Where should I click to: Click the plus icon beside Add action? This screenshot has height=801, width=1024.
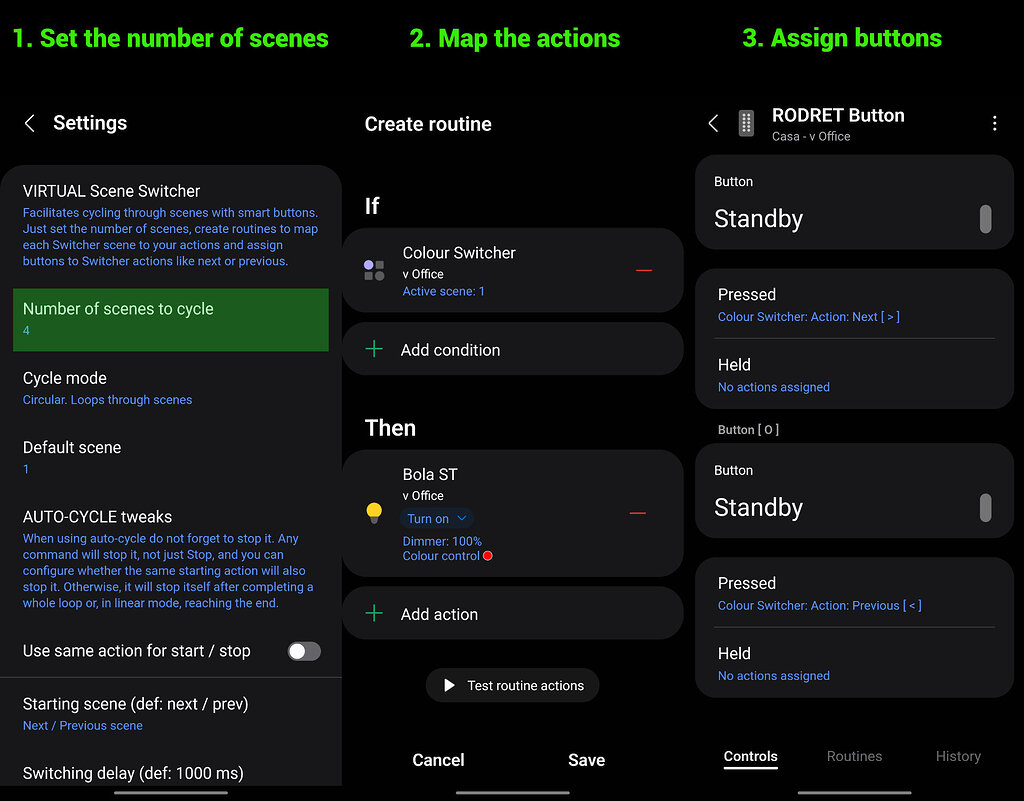[374, 614]
